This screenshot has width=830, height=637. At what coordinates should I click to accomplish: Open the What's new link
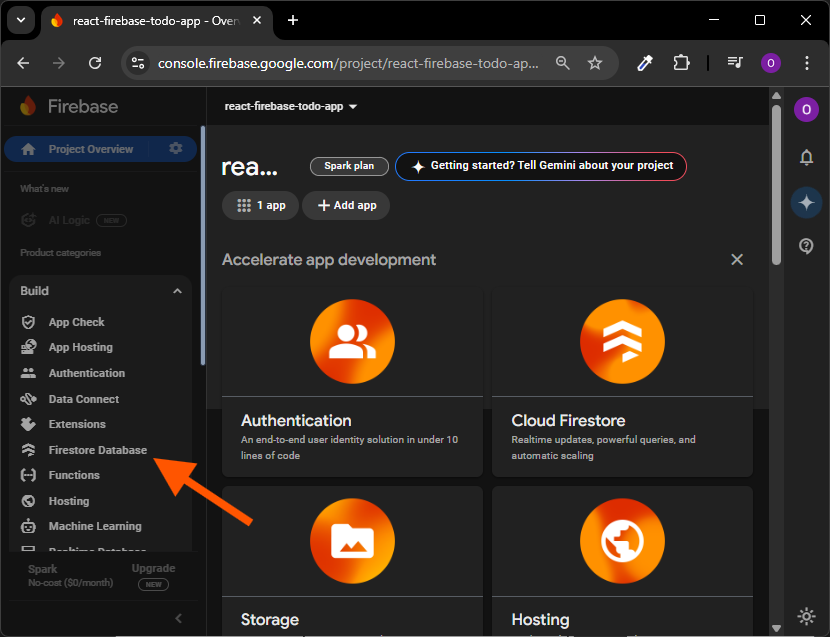pyautogui.click(x=44, y=189)
